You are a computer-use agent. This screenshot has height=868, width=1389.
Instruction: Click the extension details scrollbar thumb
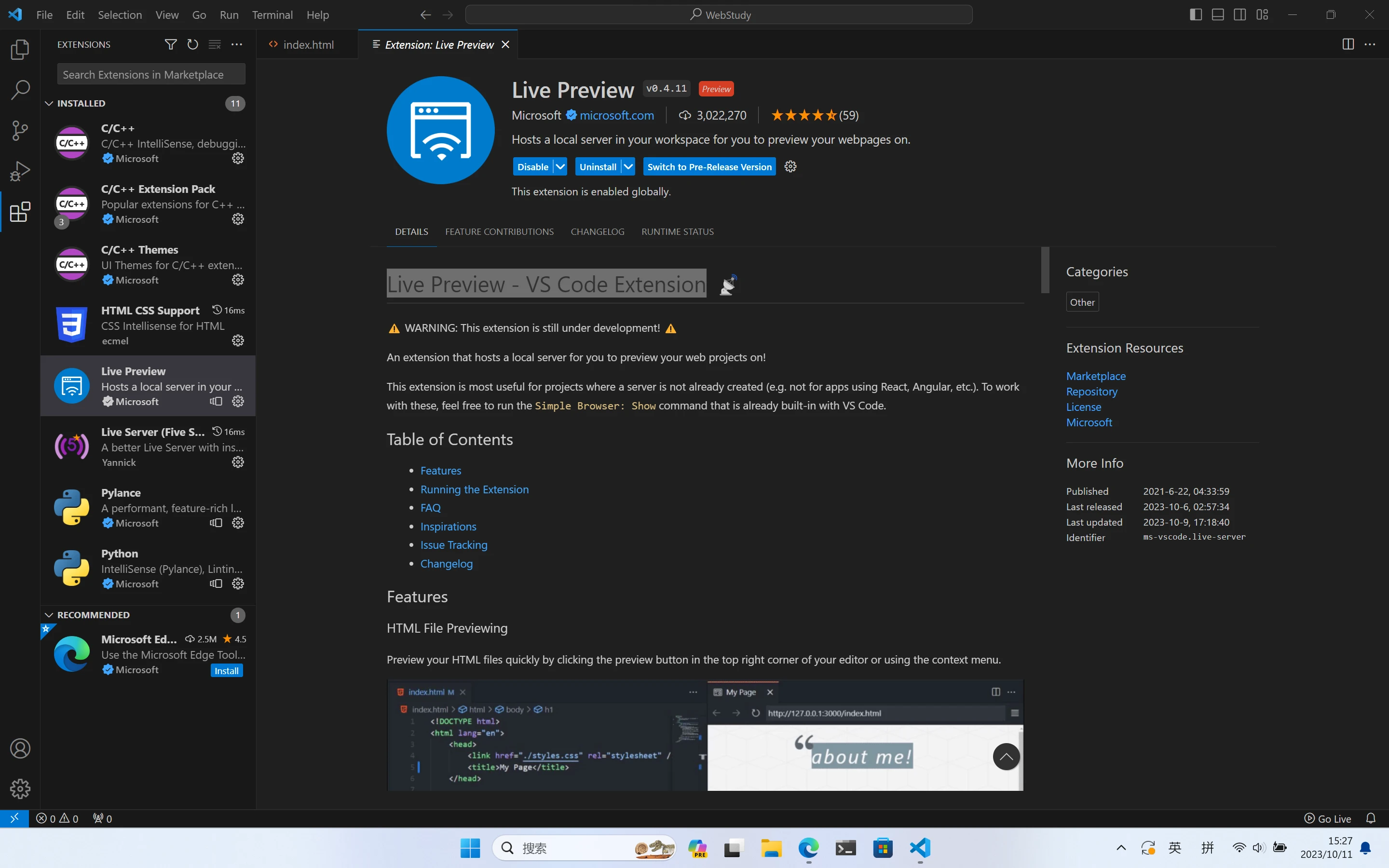(x=1045, y=270)
